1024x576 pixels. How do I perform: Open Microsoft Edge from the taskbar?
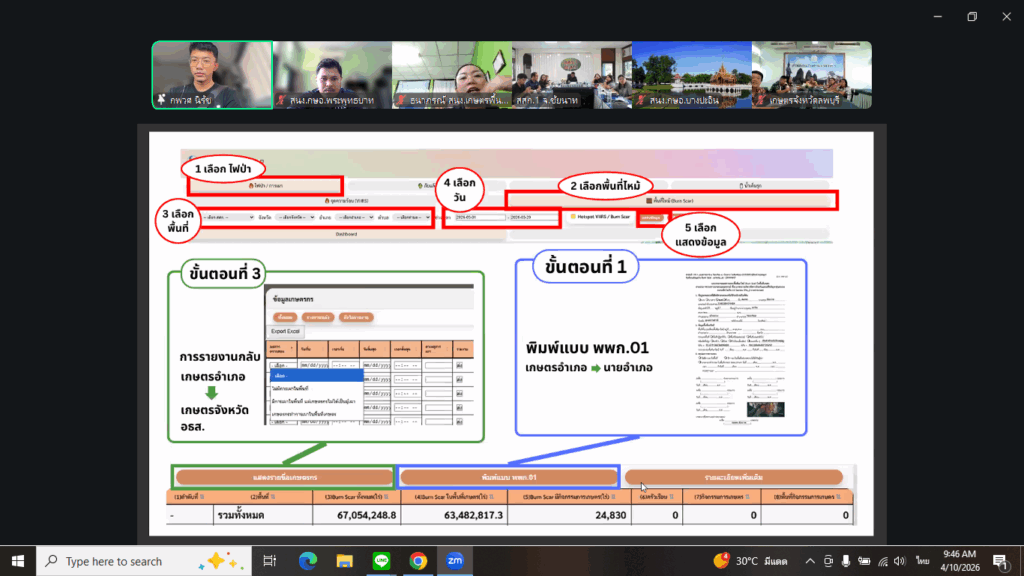[x=307, y=561]
